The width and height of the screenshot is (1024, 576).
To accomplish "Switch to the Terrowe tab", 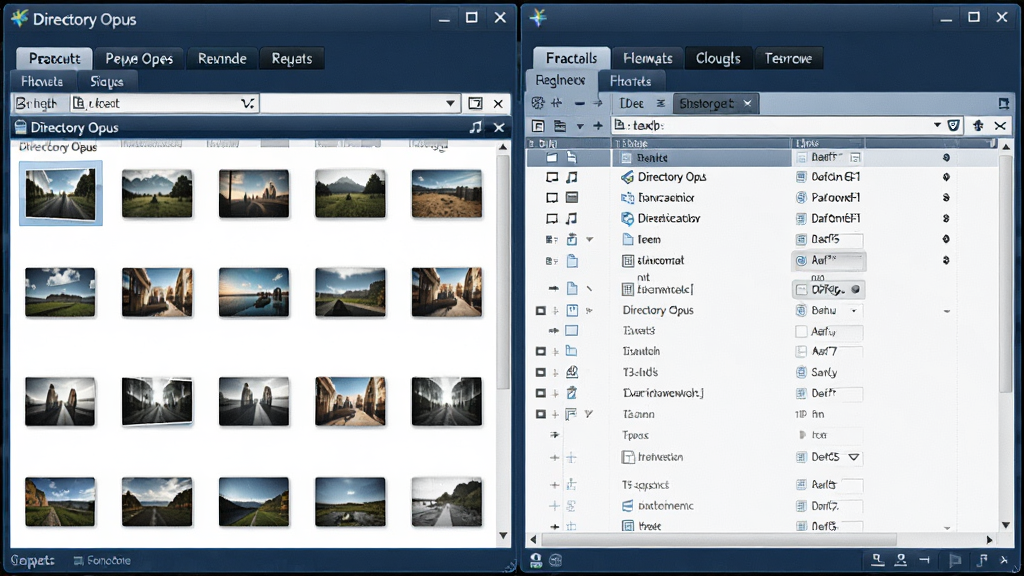I will pos(788,59).
